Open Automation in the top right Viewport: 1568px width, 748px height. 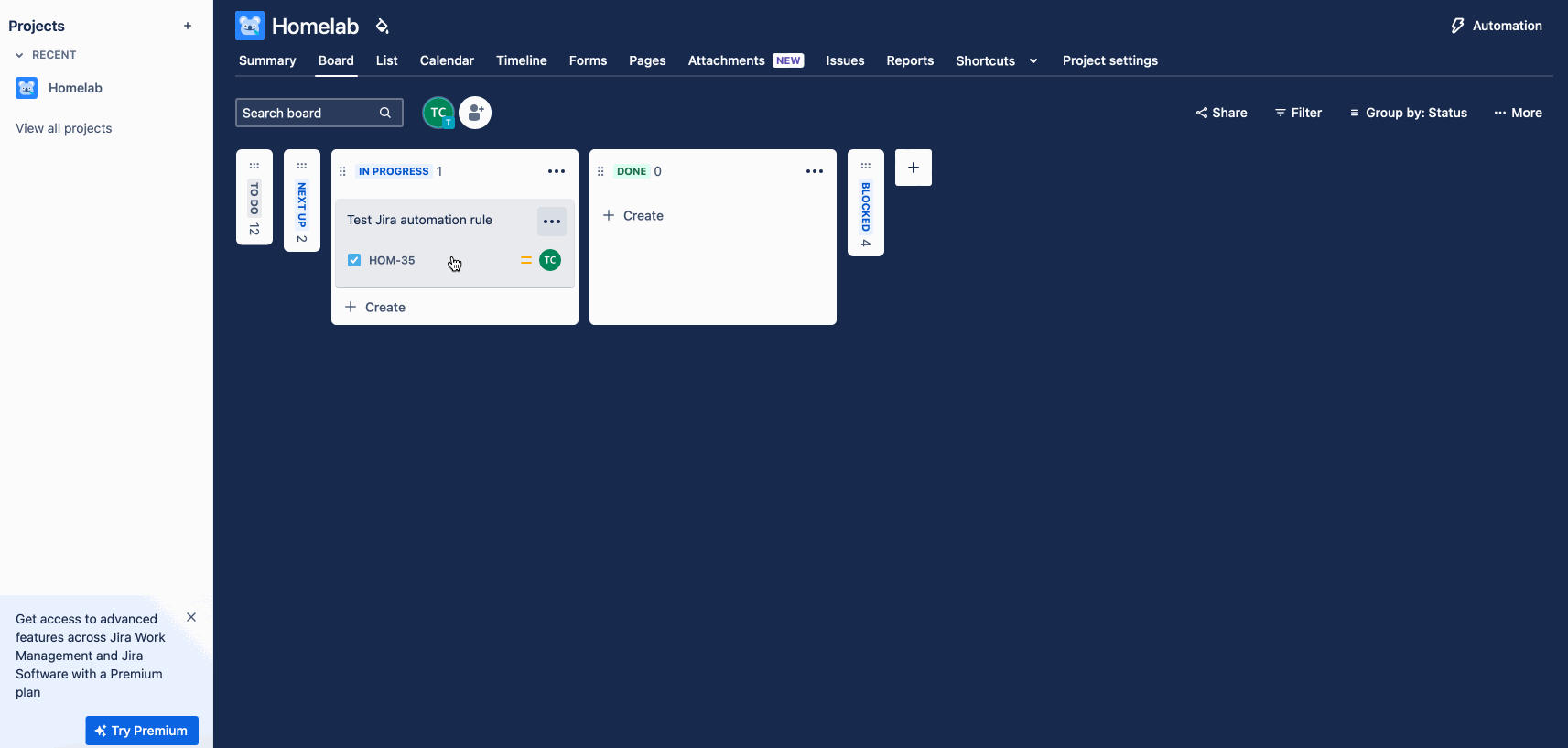coord(1497,26)
